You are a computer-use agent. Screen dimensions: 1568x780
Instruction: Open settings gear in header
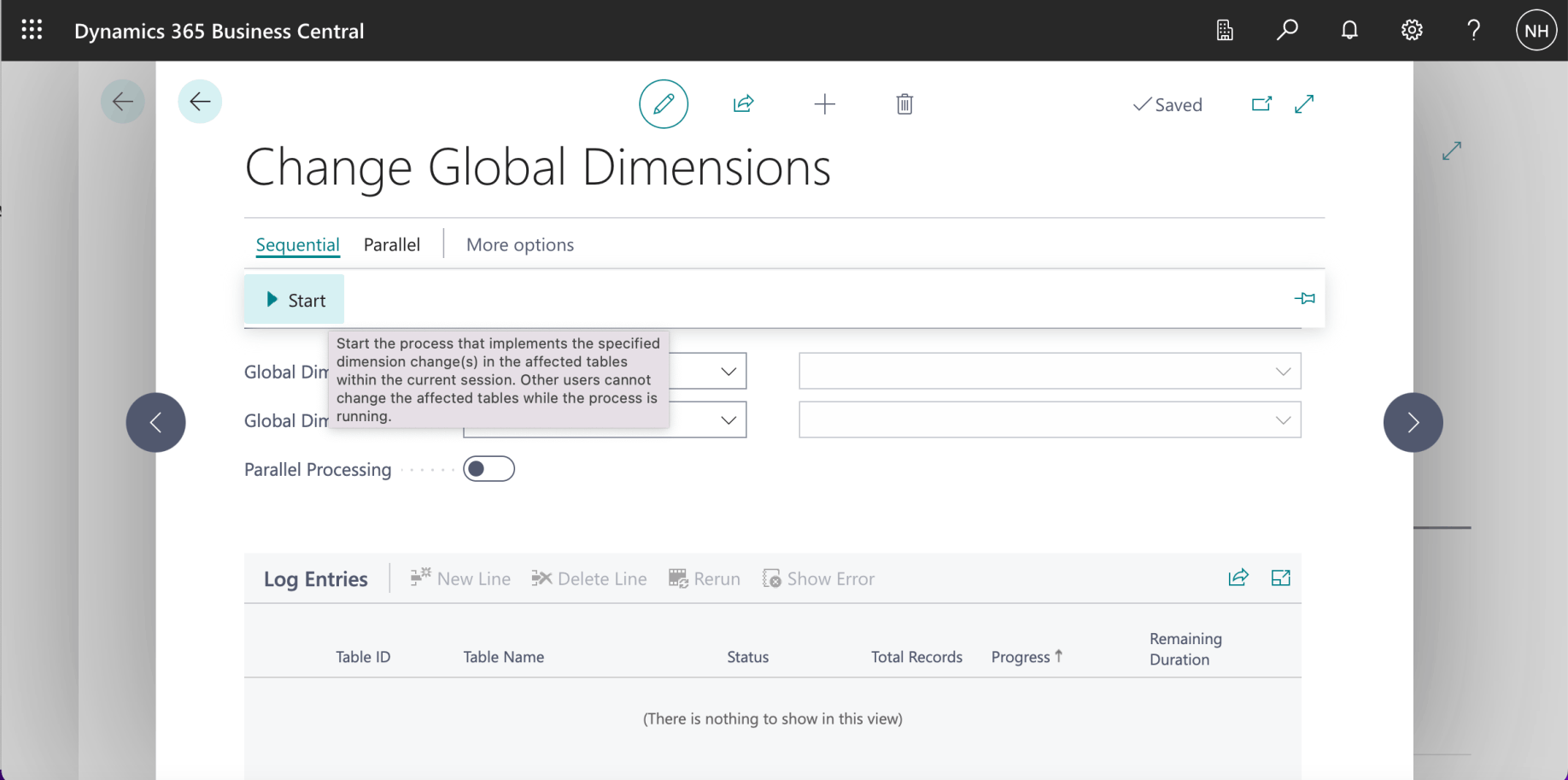coord(1412,31)
